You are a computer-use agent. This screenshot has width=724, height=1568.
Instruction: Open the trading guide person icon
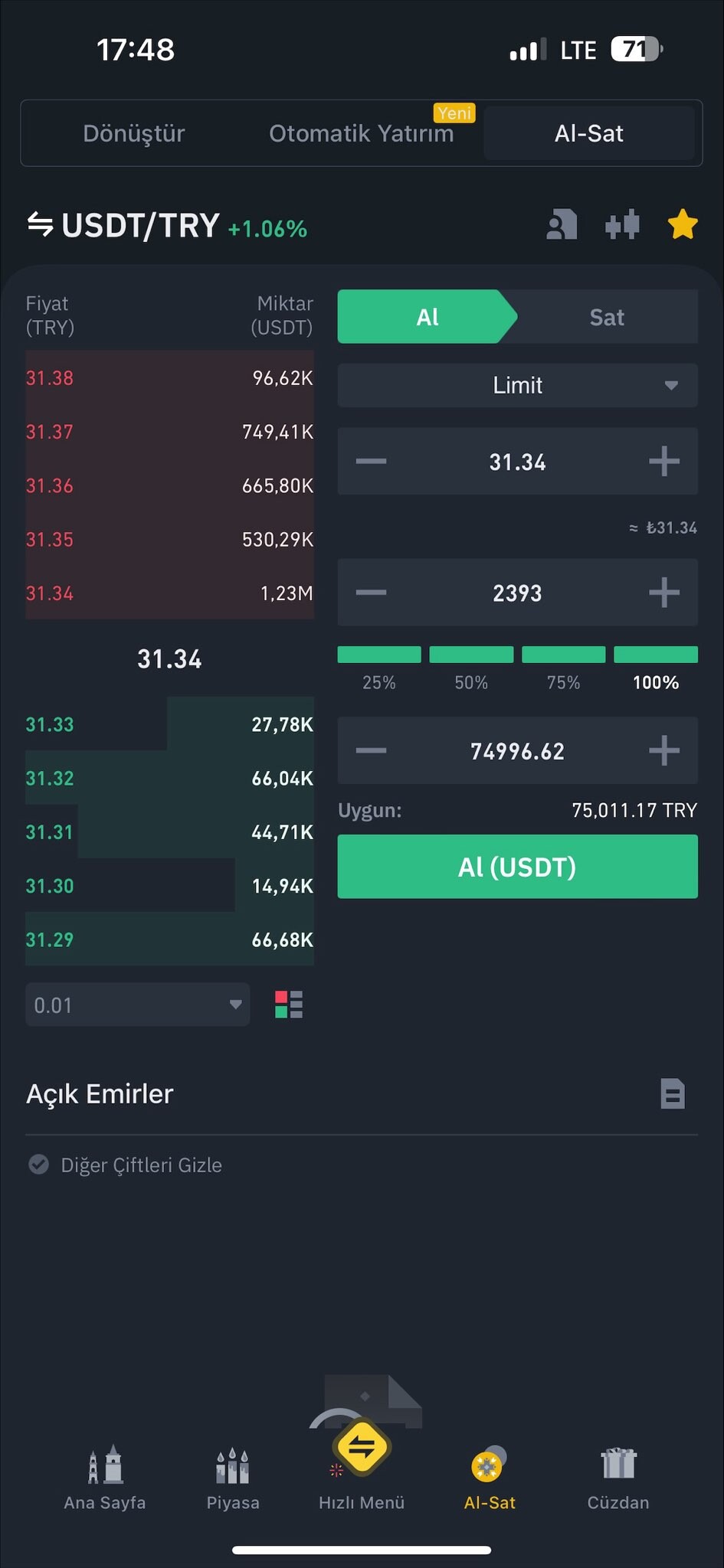(562, 225)
